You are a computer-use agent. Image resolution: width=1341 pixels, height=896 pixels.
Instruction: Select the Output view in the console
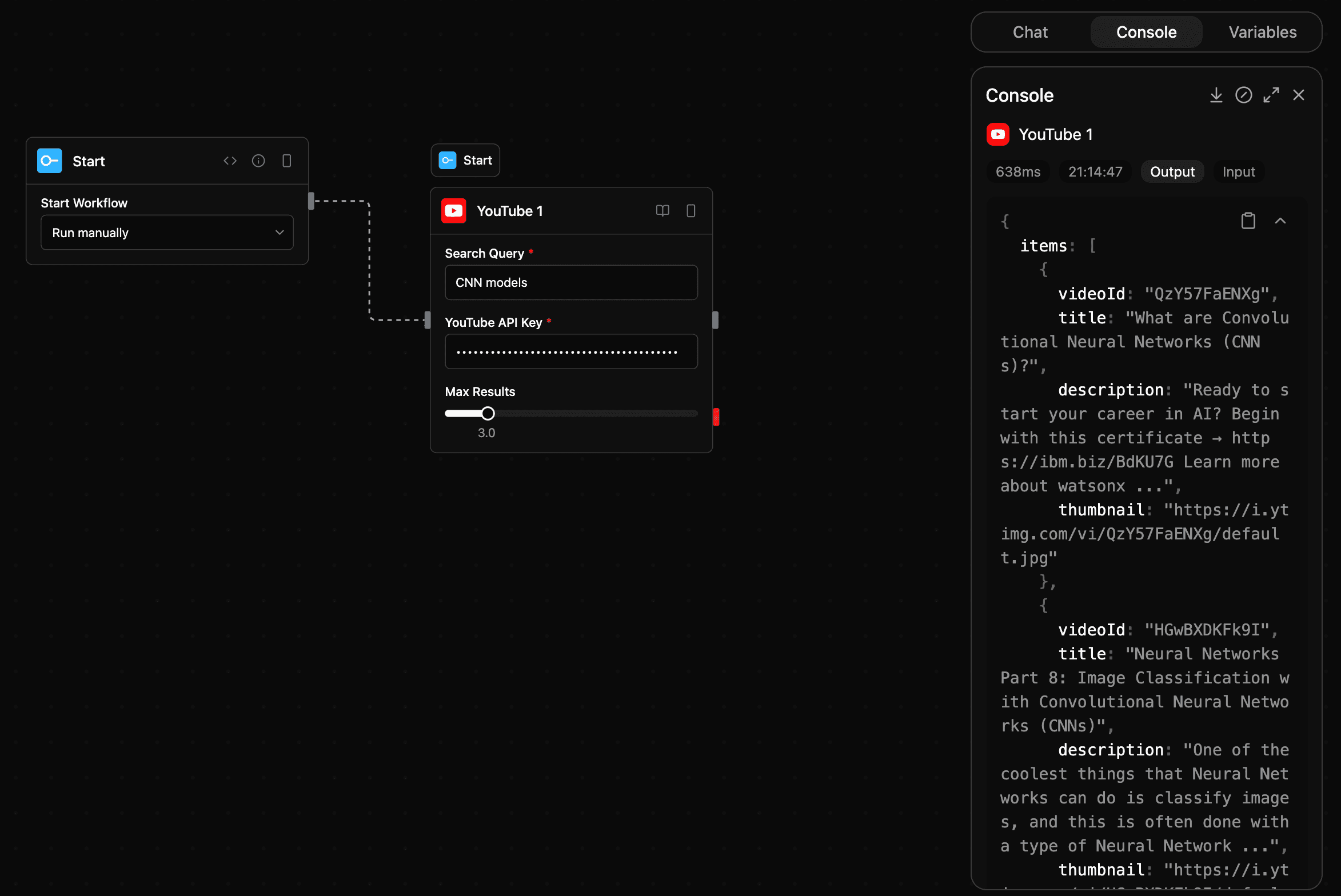(1172, 171)
